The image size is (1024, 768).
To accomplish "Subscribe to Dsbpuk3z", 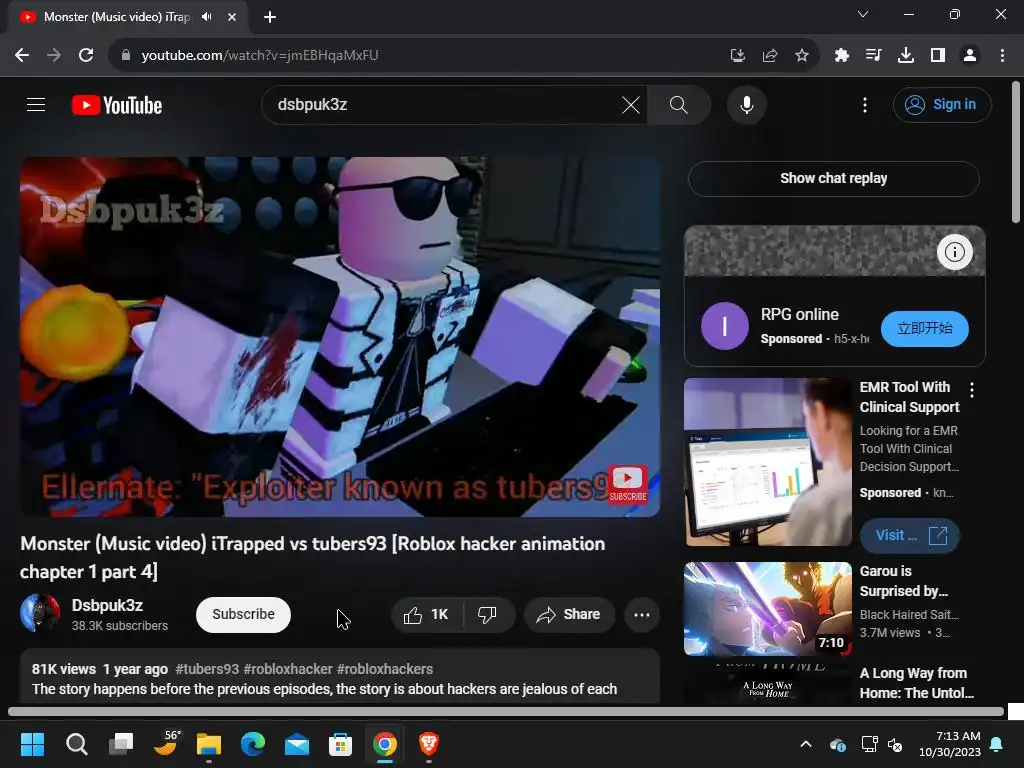I will (x=243, y=615).
